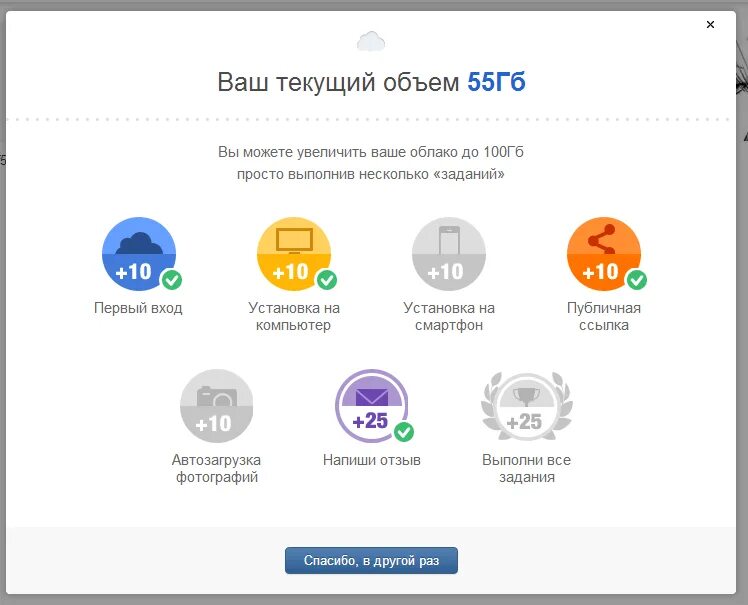
Task: Click the 'Напиши отзыв' label
Action: click(x=372, y=460)
